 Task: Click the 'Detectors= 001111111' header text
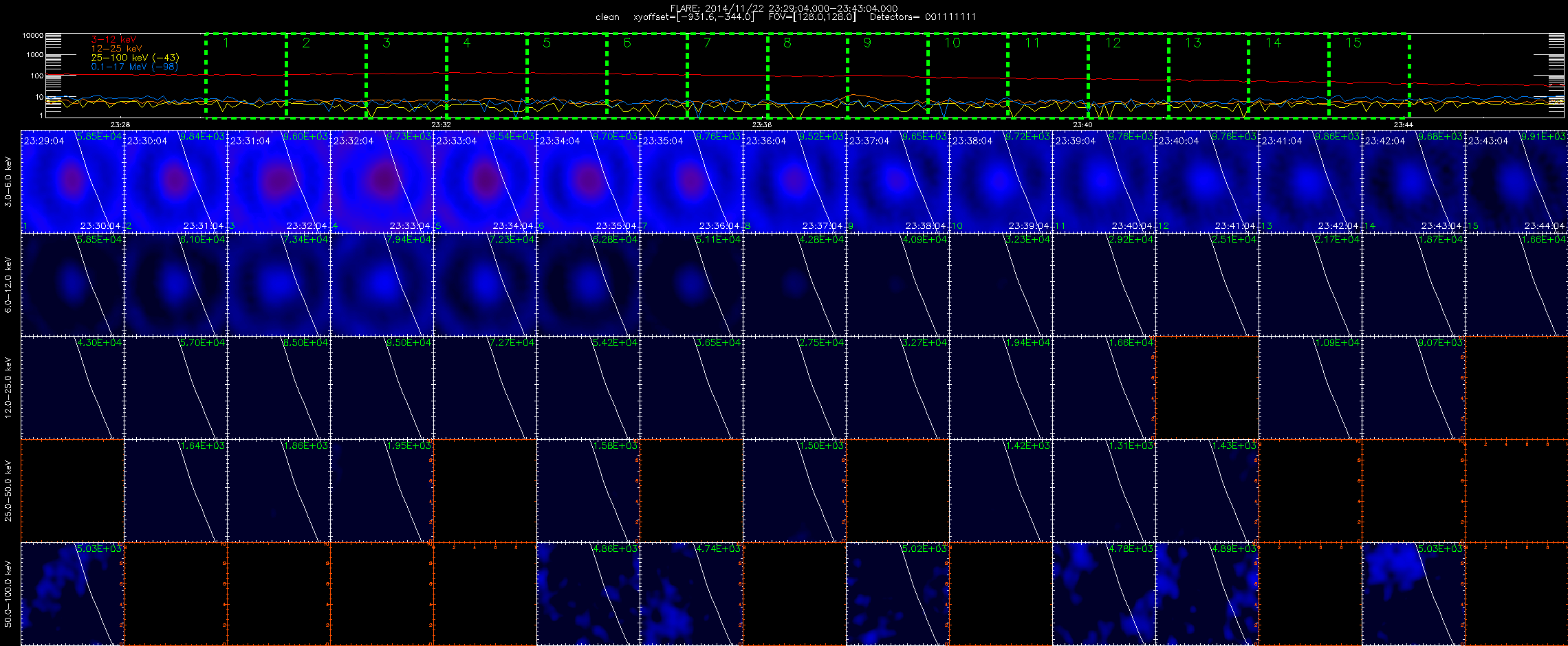[923, 17]
